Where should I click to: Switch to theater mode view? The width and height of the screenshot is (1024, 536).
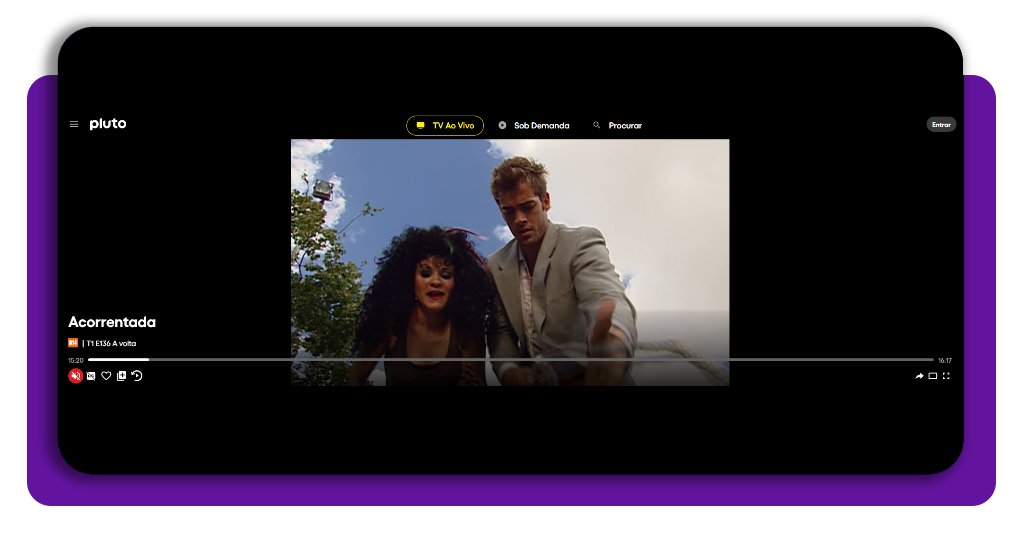pos(933,376)
